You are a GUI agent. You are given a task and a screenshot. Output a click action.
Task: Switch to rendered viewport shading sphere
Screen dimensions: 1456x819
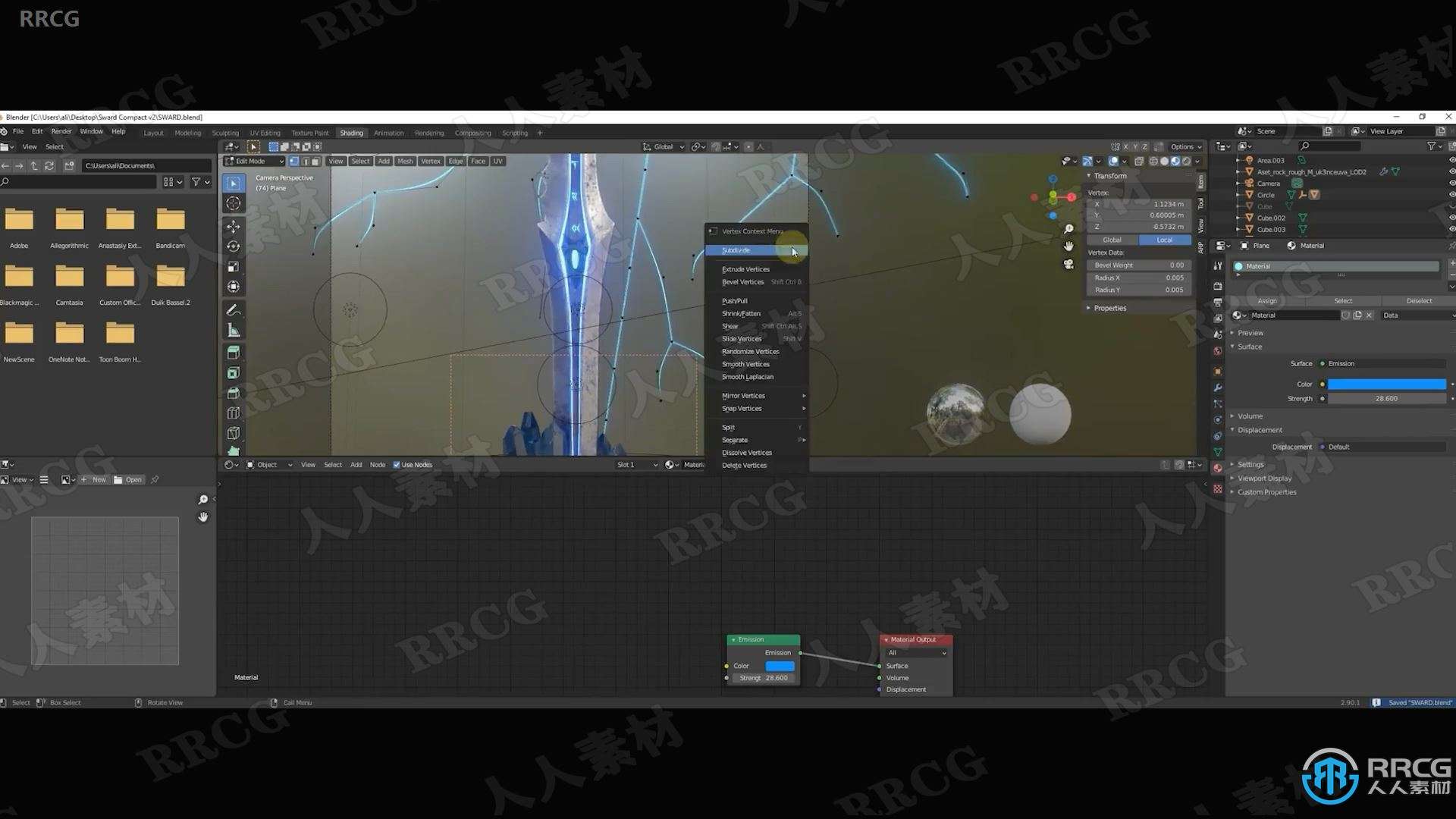tap(1187, 162)
